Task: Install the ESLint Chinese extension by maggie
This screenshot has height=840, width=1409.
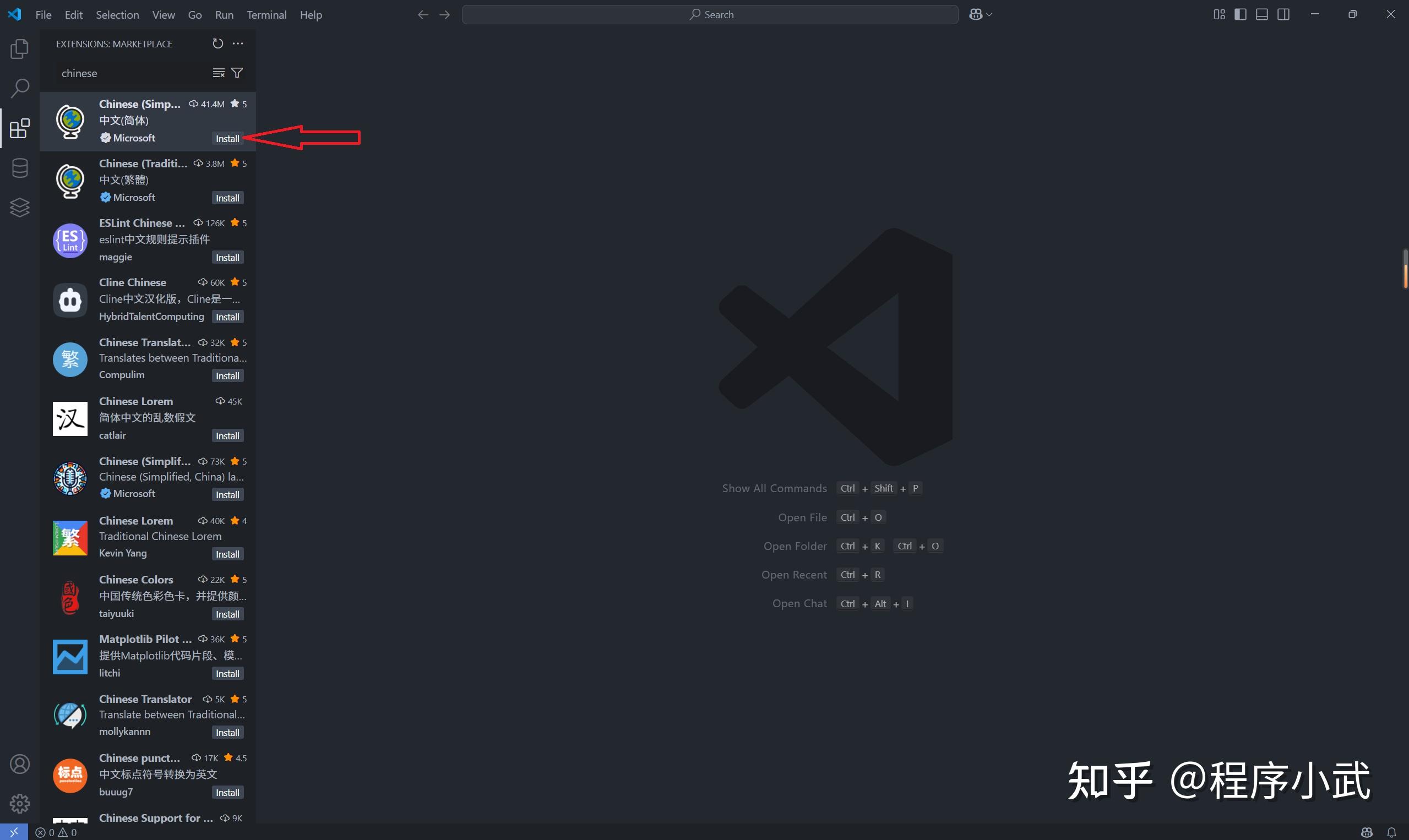Action: (227, 258)
